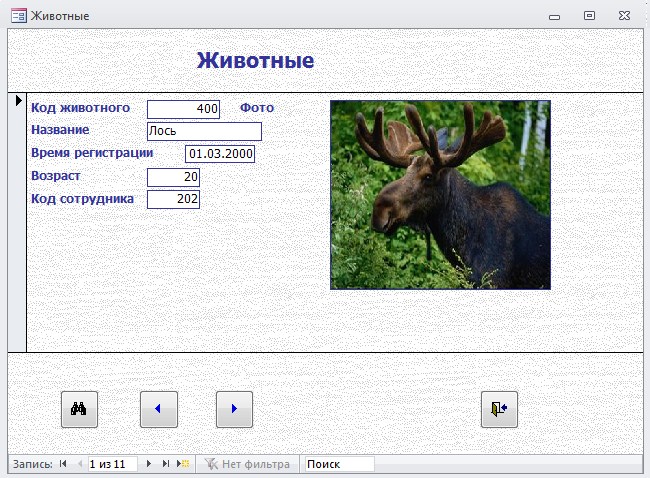This screenshot has height=478, width=650.
Task: Click the 'Код животного' label
Action: [x=80, y=108]
